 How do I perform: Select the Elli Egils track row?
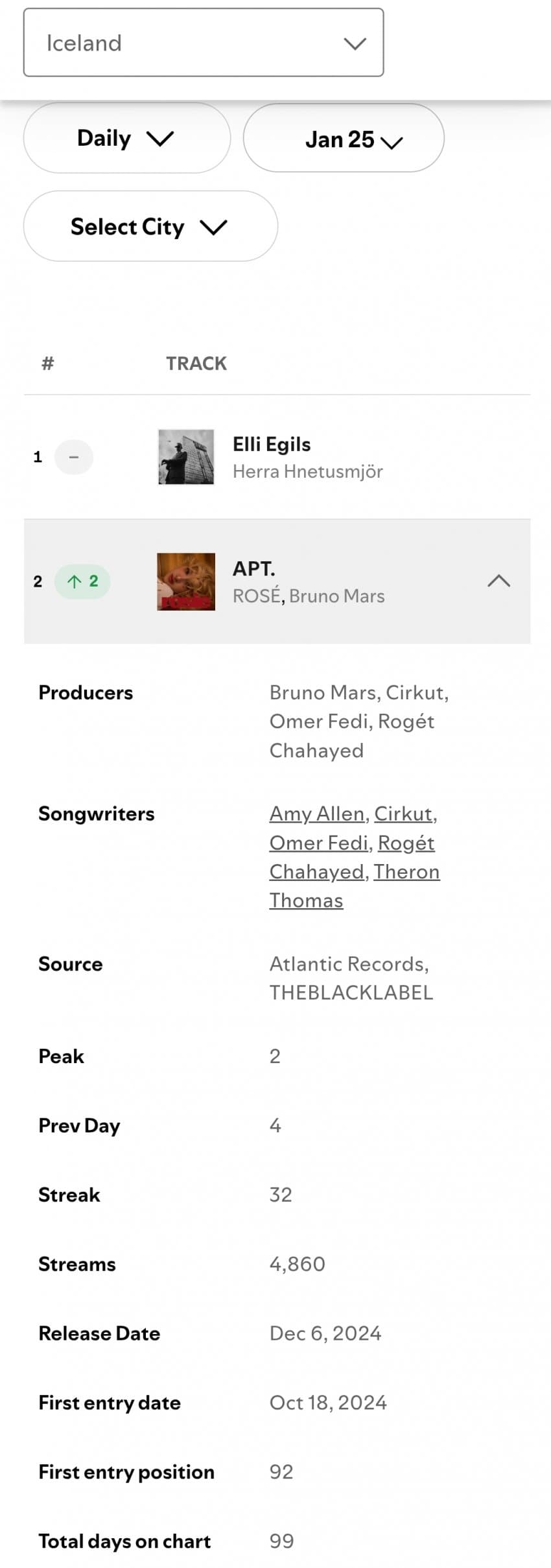(x=277, y=457)
